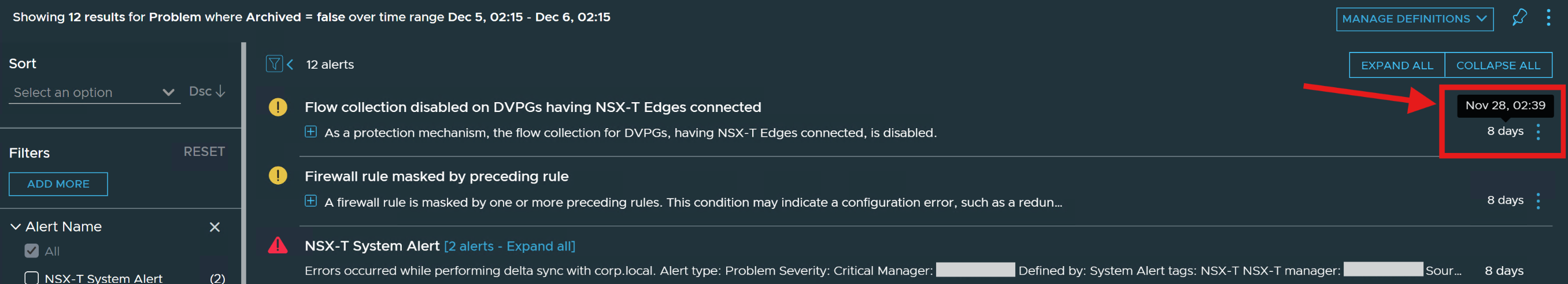The image size is (1568, 284).
Task: Click the yellow warning icon for Firewall rule alert
Action: [x=278, y=175]
